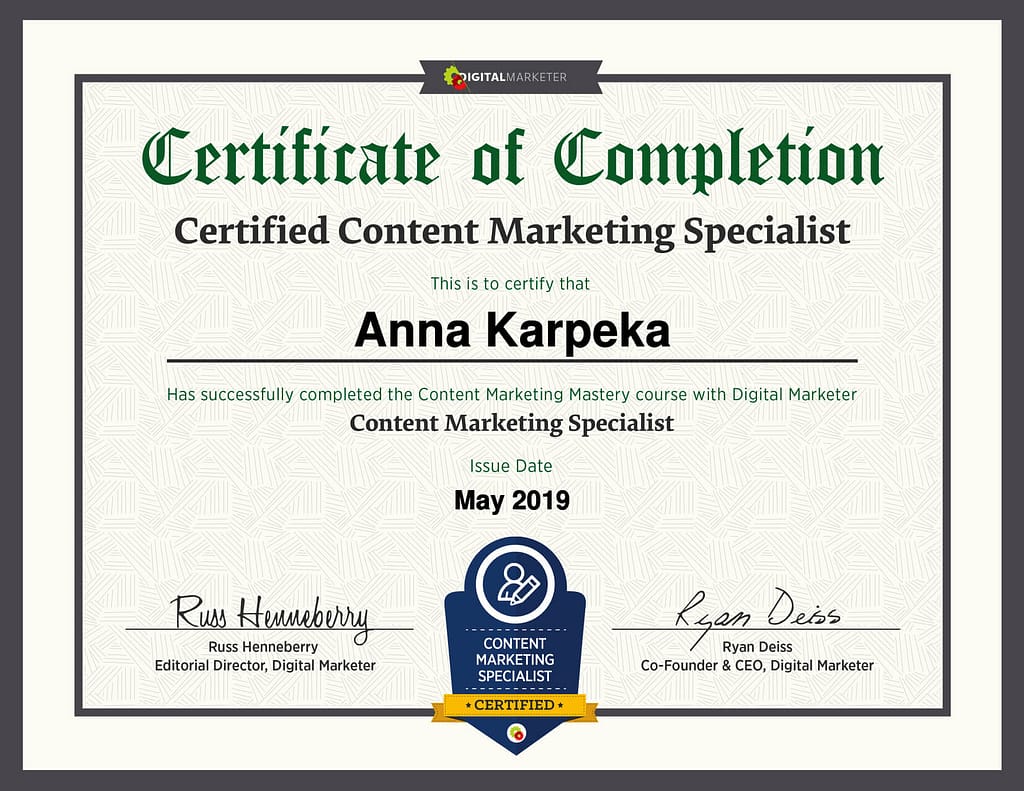1024x791 pixels.
Task: Click Editorial Director, Digital Marketer title
Action: (265, 665)
